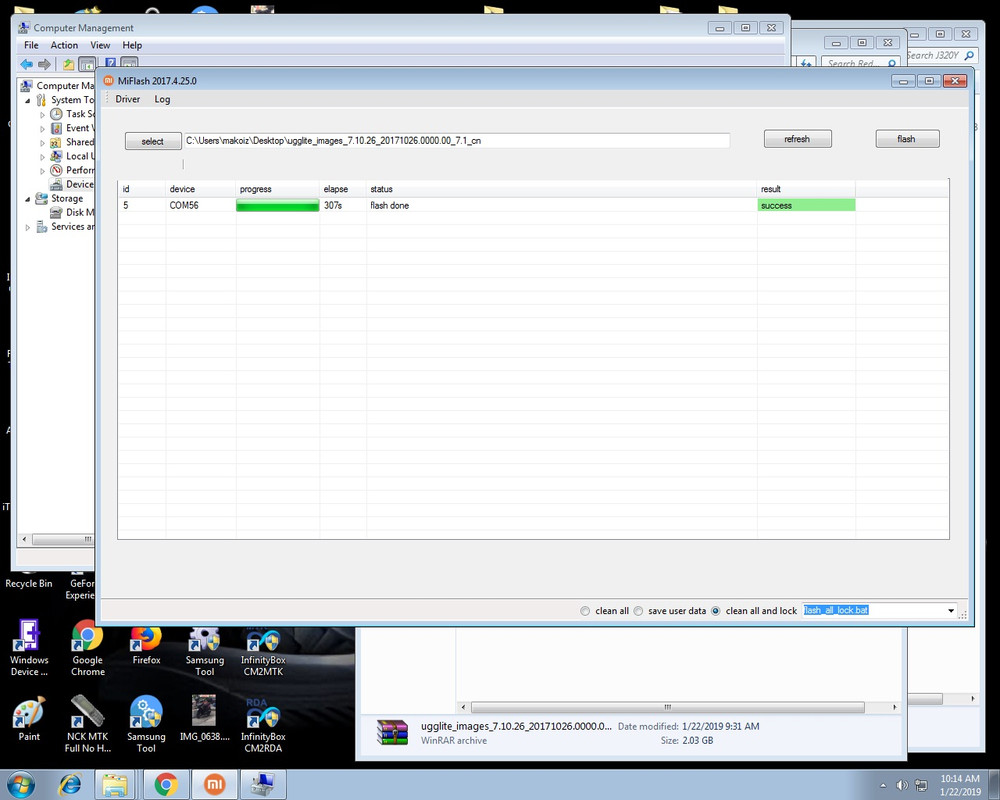Click the WinRAR archive icon in details pane

point(392,732)
